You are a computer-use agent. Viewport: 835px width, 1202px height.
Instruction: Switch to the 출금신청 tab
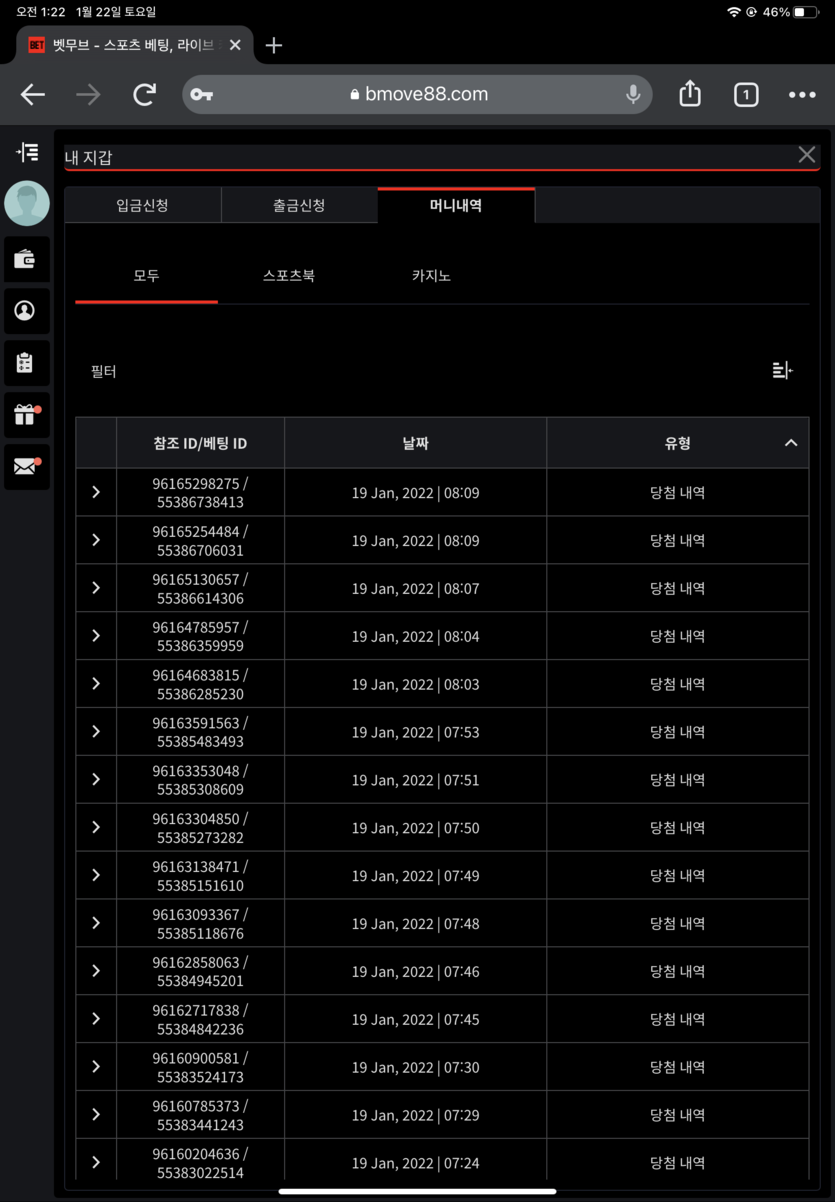[x=299, y=205]
